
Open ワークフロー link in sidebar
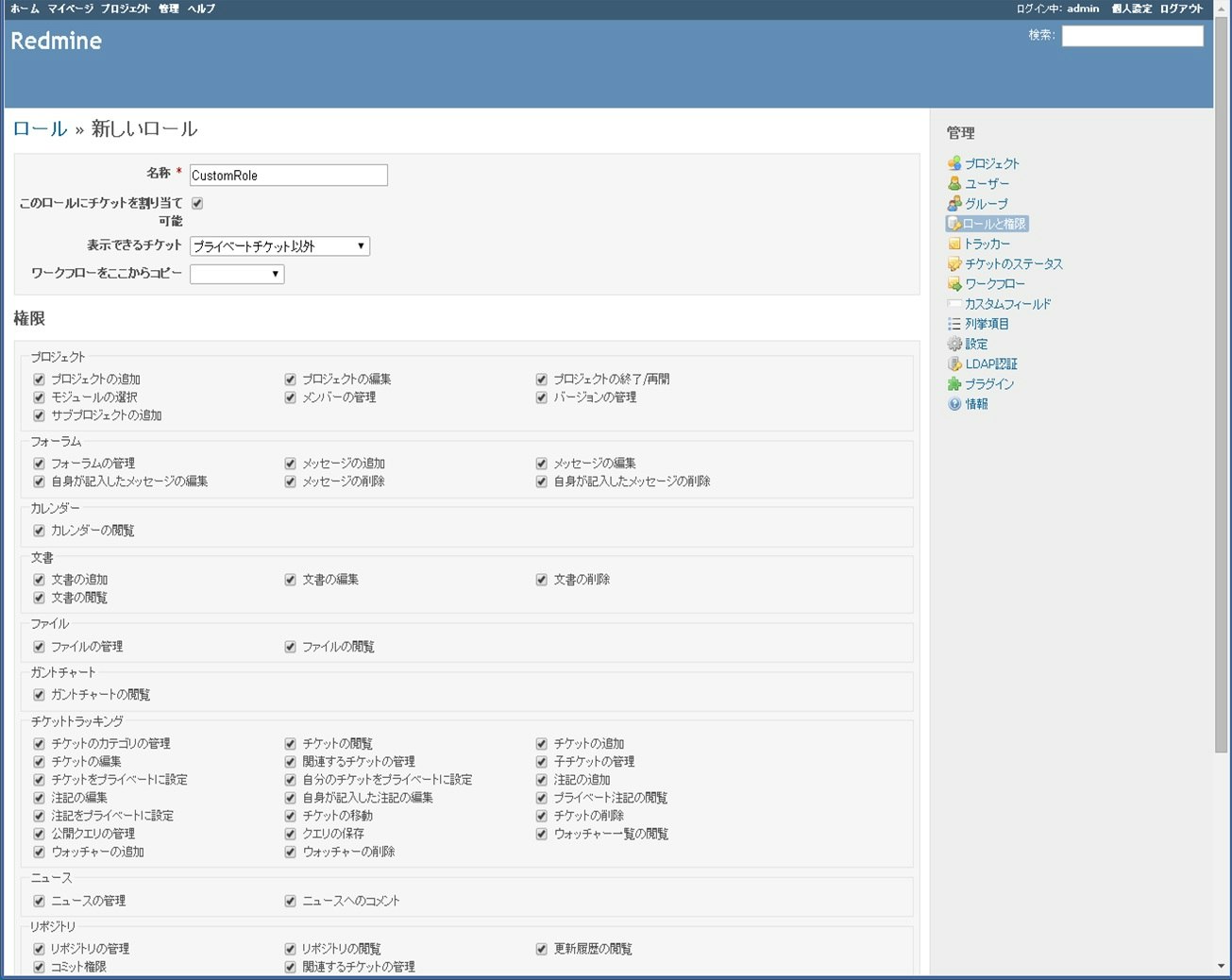995,283
